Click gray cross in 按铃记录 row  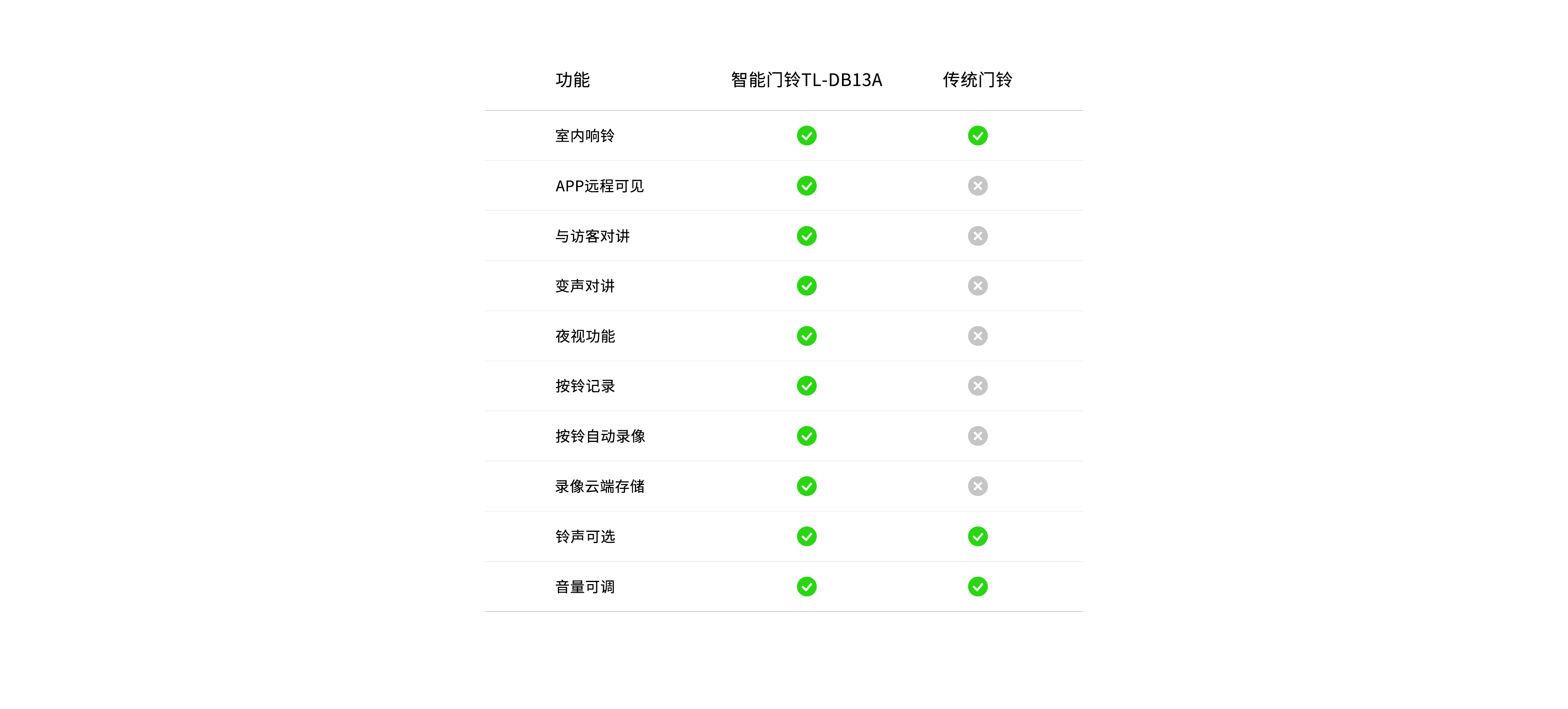(x=978, y=386)
